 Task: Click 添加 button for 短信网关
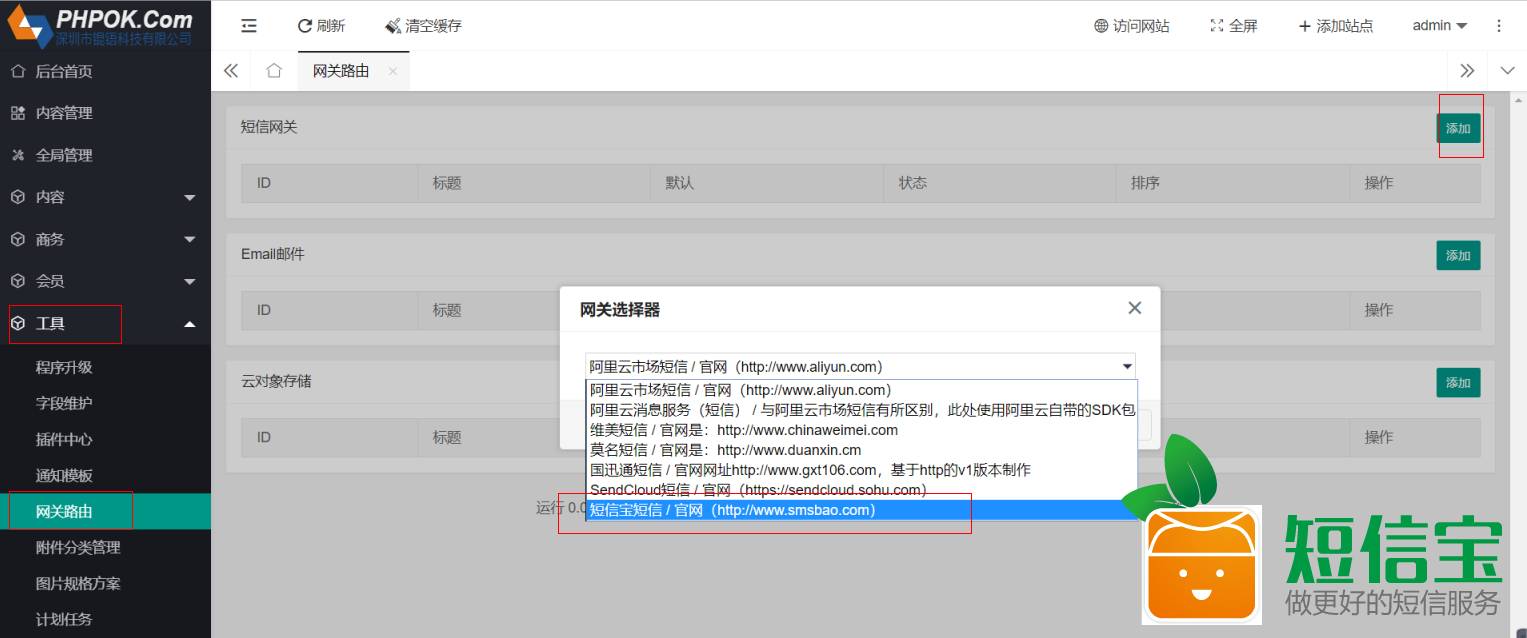pos(1458,128)
